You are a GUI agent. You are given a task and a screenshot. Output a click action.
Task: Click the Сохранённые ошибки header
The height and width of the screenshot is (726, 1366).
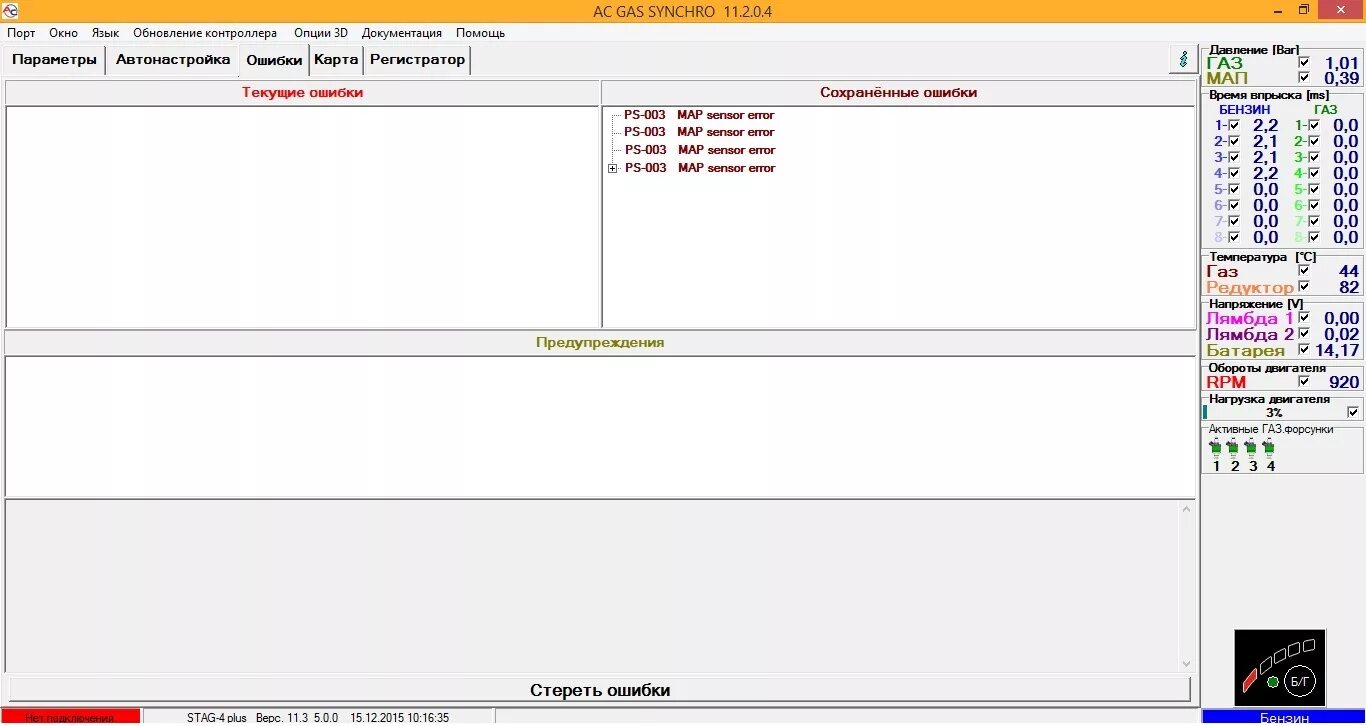[x=898, y=92]
